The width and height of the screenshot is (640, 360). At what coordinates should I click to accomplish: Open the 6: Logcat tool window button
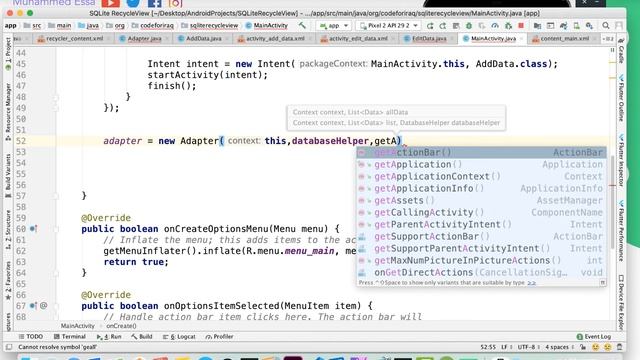(x=179, y=336)
